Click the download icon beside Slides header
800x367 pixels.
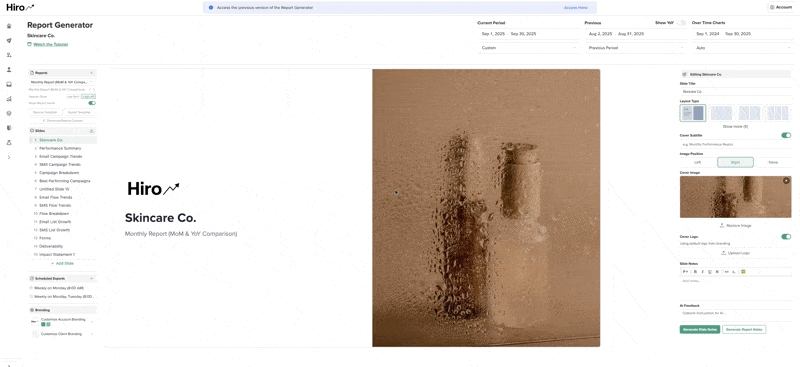(x=92, y=131)
